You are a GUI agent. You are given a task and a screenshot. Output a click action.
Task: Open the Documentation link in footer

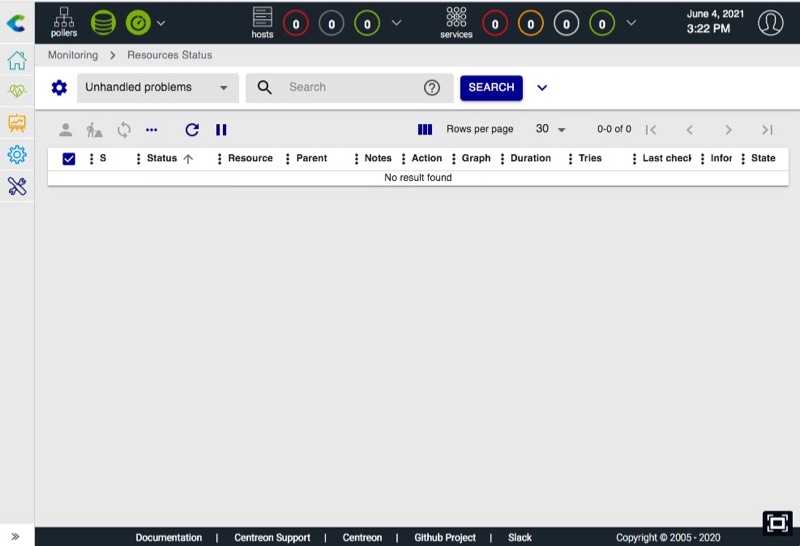point(169,537)
